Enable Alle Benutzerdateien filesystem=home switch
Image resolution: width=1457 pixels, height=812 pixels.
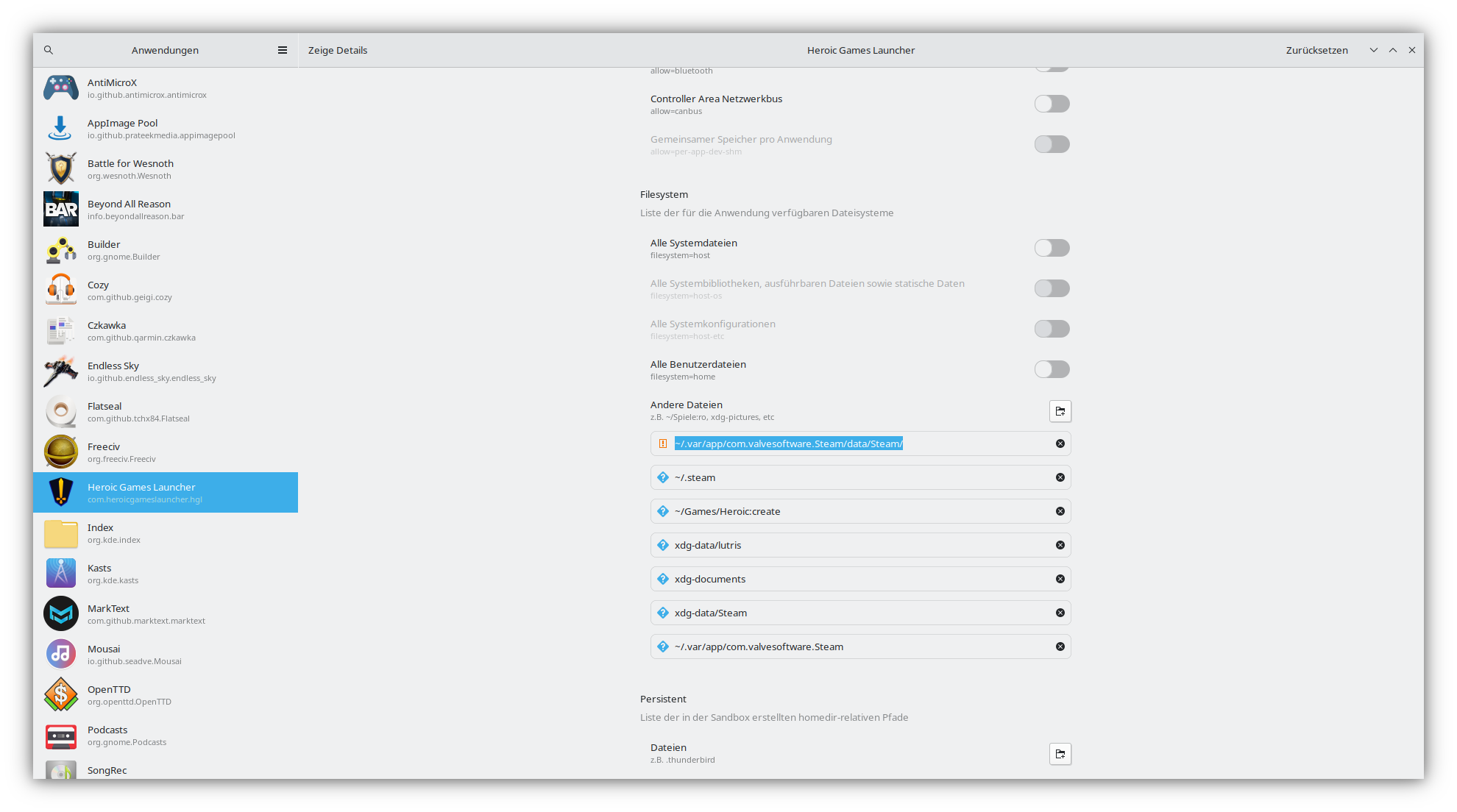[1052, 369]
